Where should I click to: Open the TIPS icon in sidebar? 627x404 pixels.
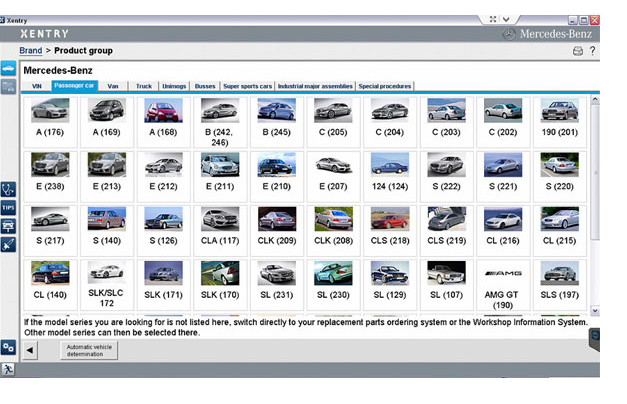coord(8,208)
